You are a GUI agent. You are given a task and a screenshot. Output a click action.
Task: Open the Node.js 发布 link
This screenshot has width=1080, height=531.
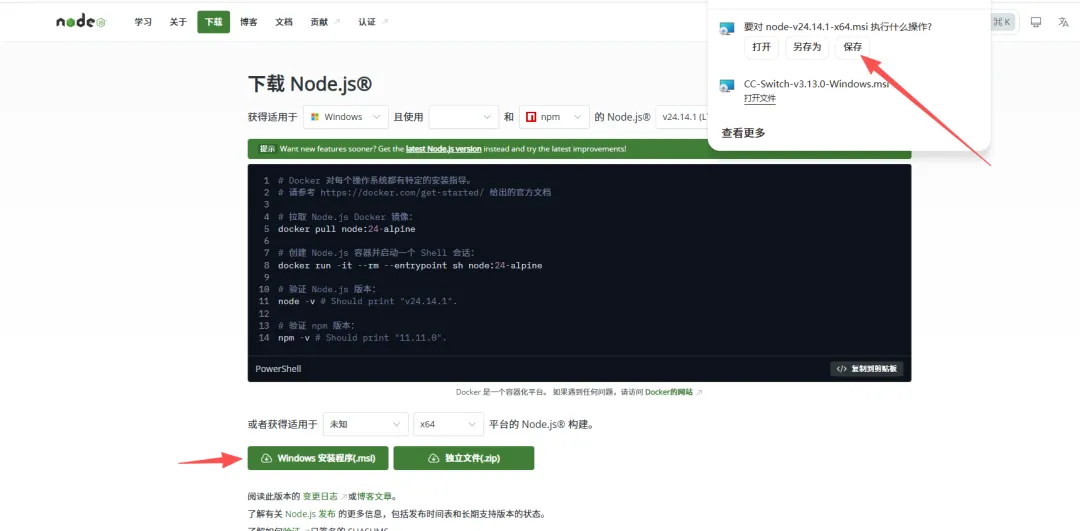[x=311, y=514]
